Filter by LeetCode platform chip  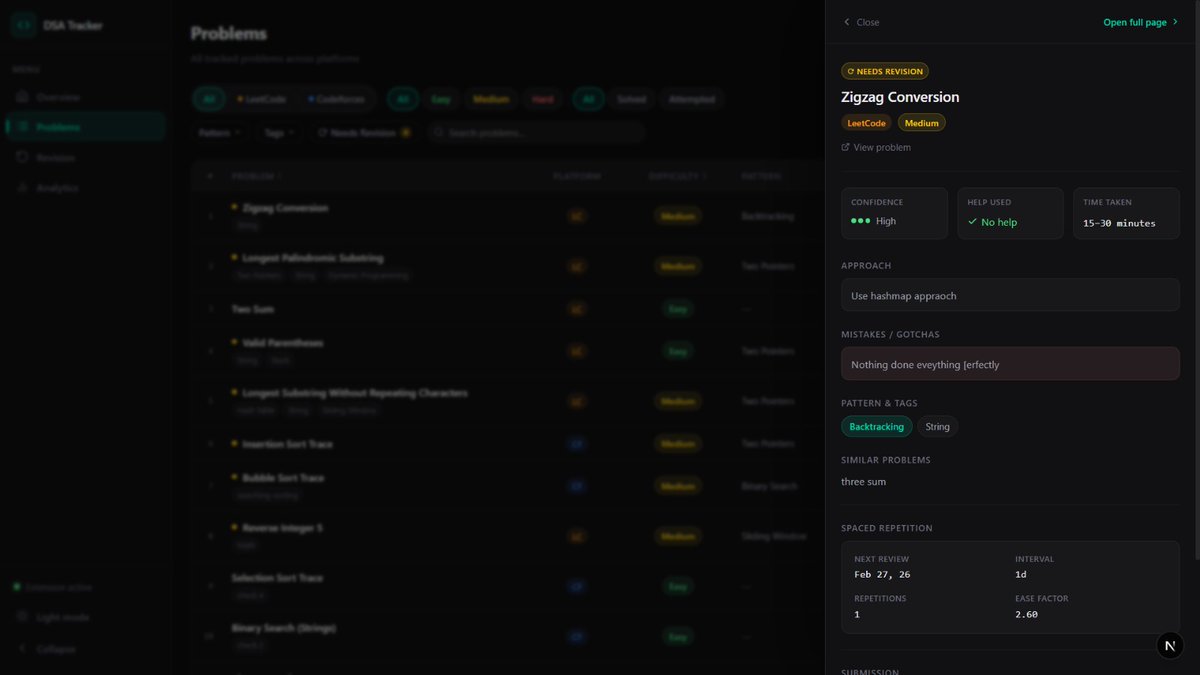pos(262,99)
